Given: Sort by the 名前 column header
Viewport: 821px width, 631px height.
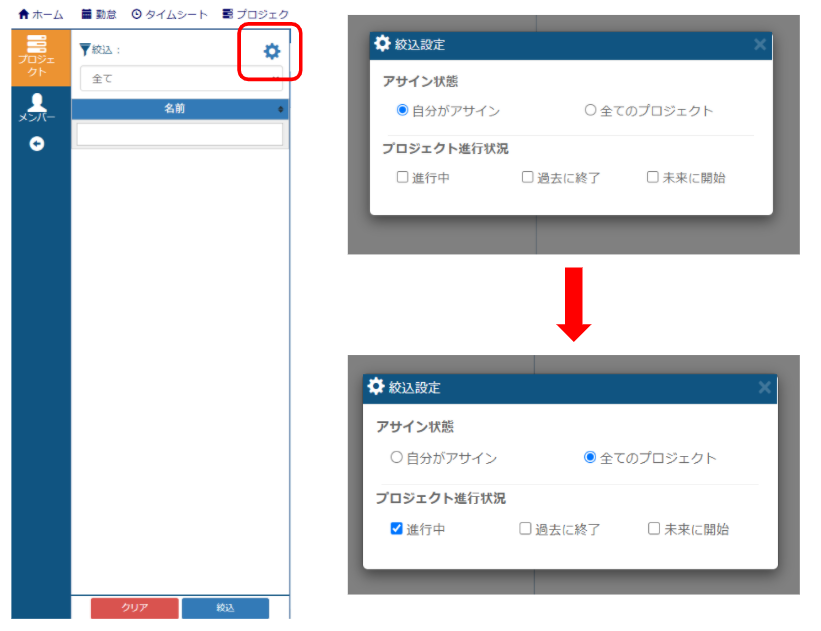Looking at the screenshot, I should 180,109.
